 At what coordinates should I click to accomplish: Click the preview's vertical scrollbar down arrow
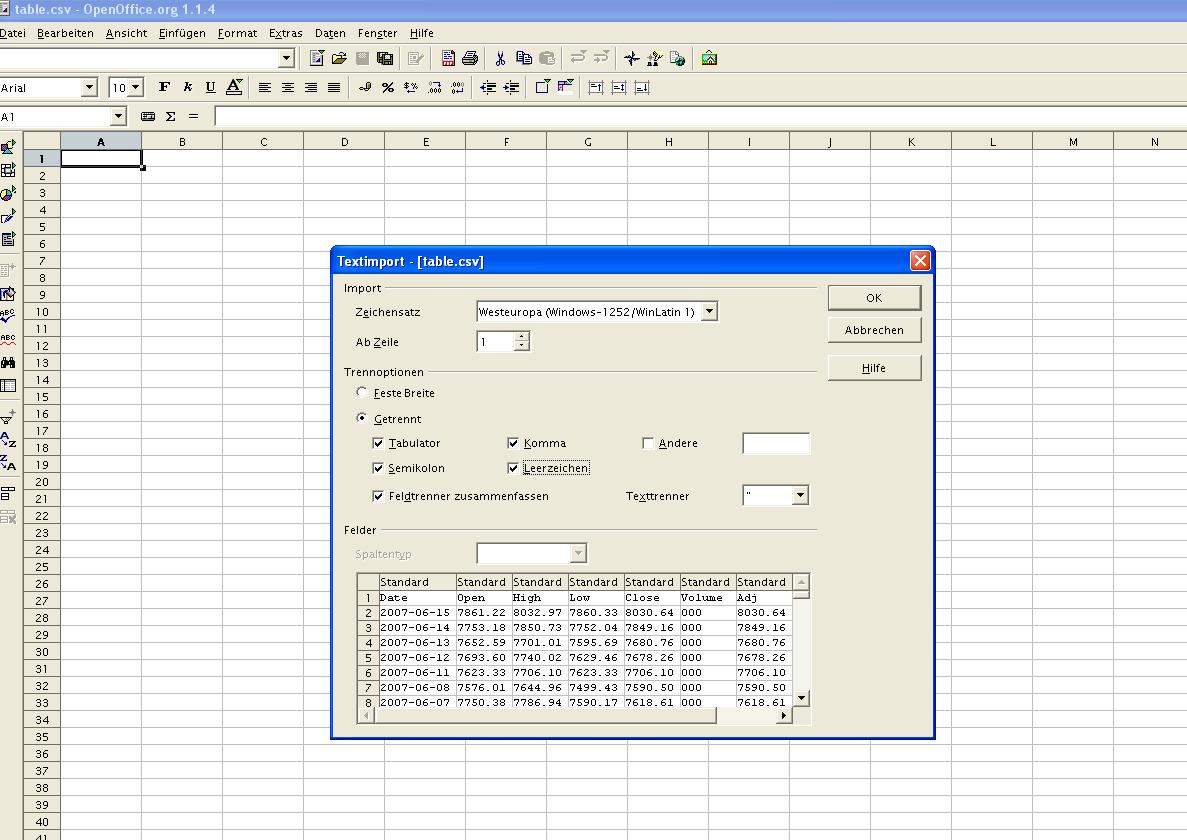(x=801, y=698)
